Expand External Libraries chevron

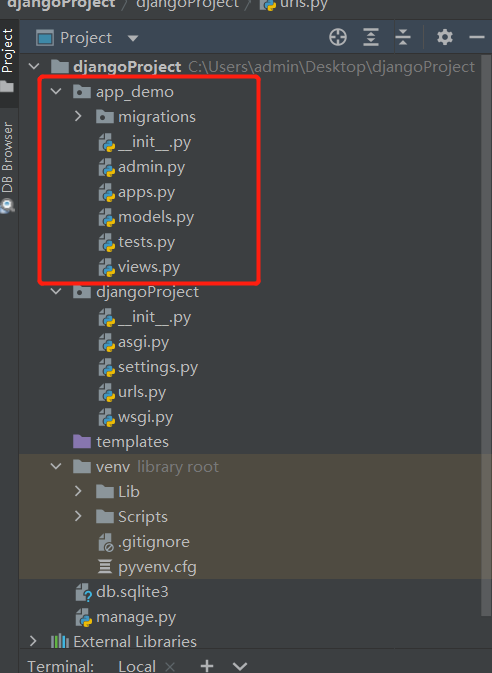33,641
